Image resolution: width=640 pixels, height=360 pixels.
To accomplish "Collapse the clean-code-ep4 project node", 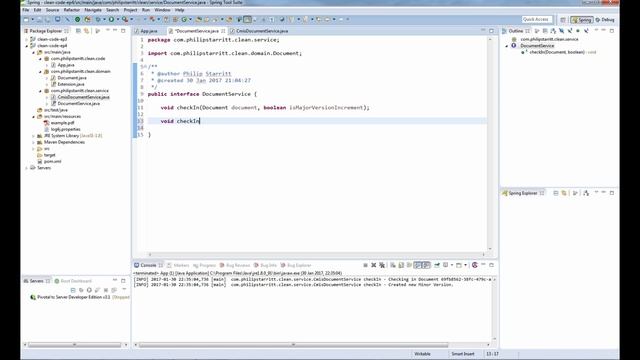I will pos(27,46).
